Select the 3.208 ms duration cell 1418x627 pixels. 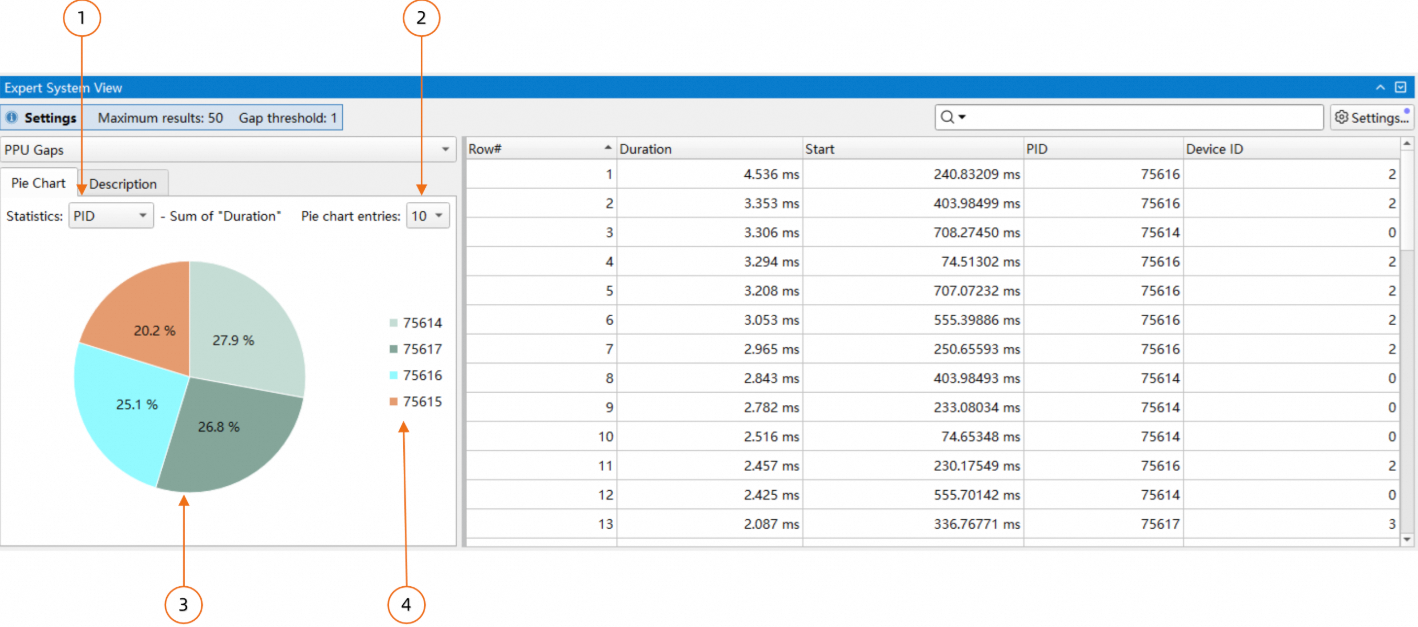tap(709, 291)
